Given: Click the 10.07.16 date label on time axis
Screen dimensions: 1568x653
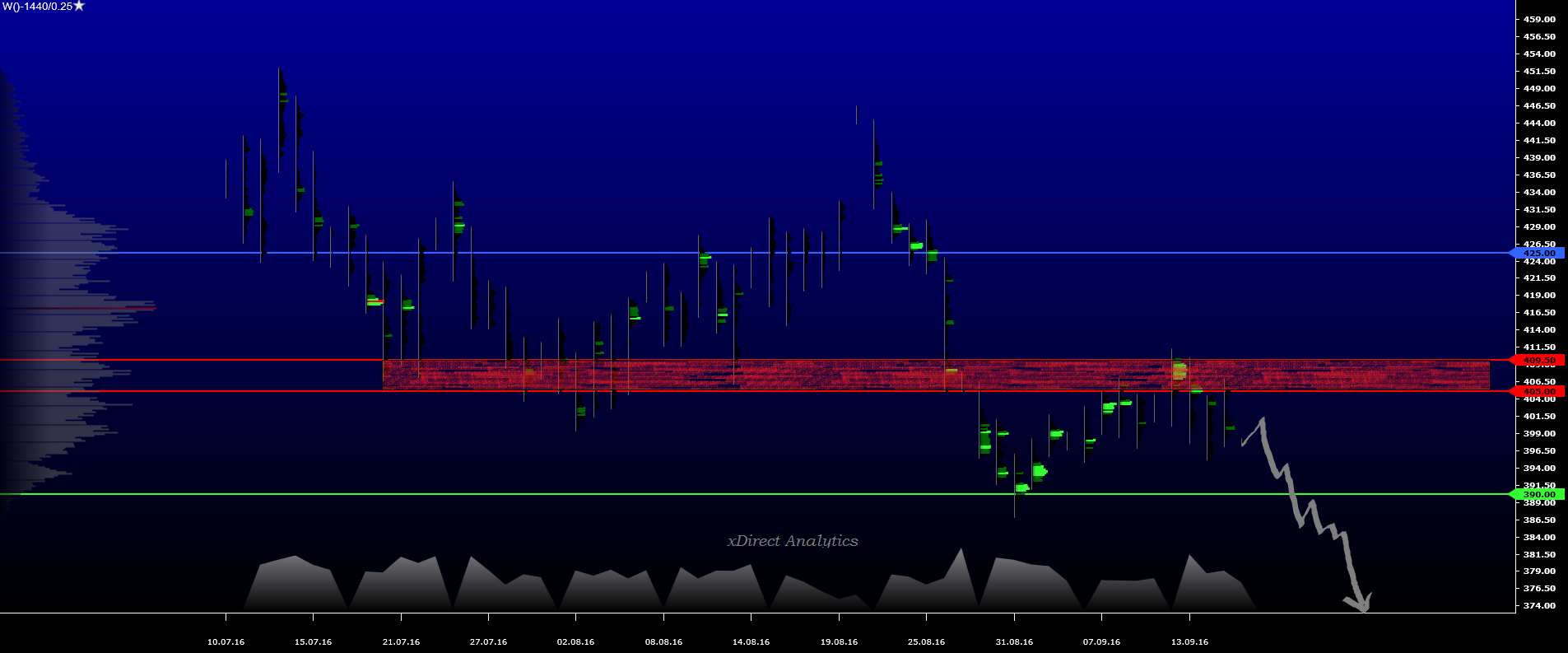Looking at the screenshot, I should (x=226, y=641).
